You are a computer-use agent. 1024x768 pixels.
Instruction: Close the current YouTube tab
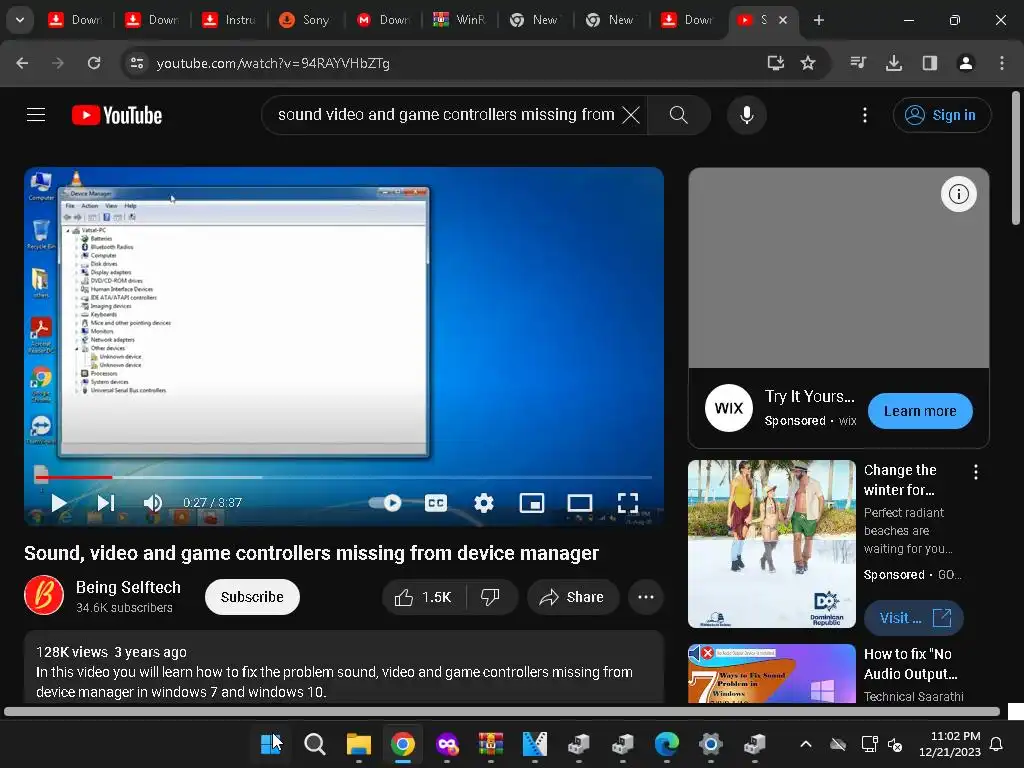point(783,20)
